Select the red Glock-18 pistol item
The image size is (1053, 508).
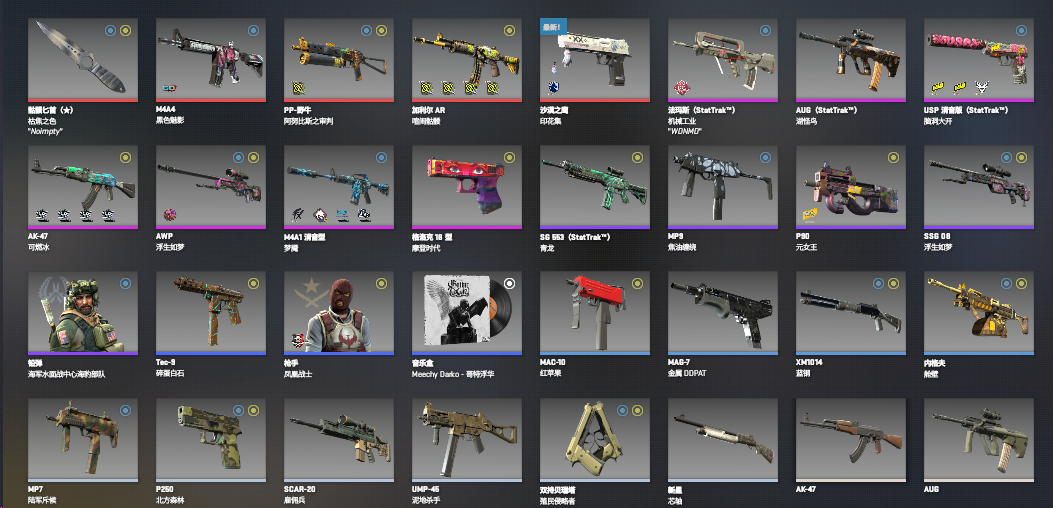click(467, 186)
